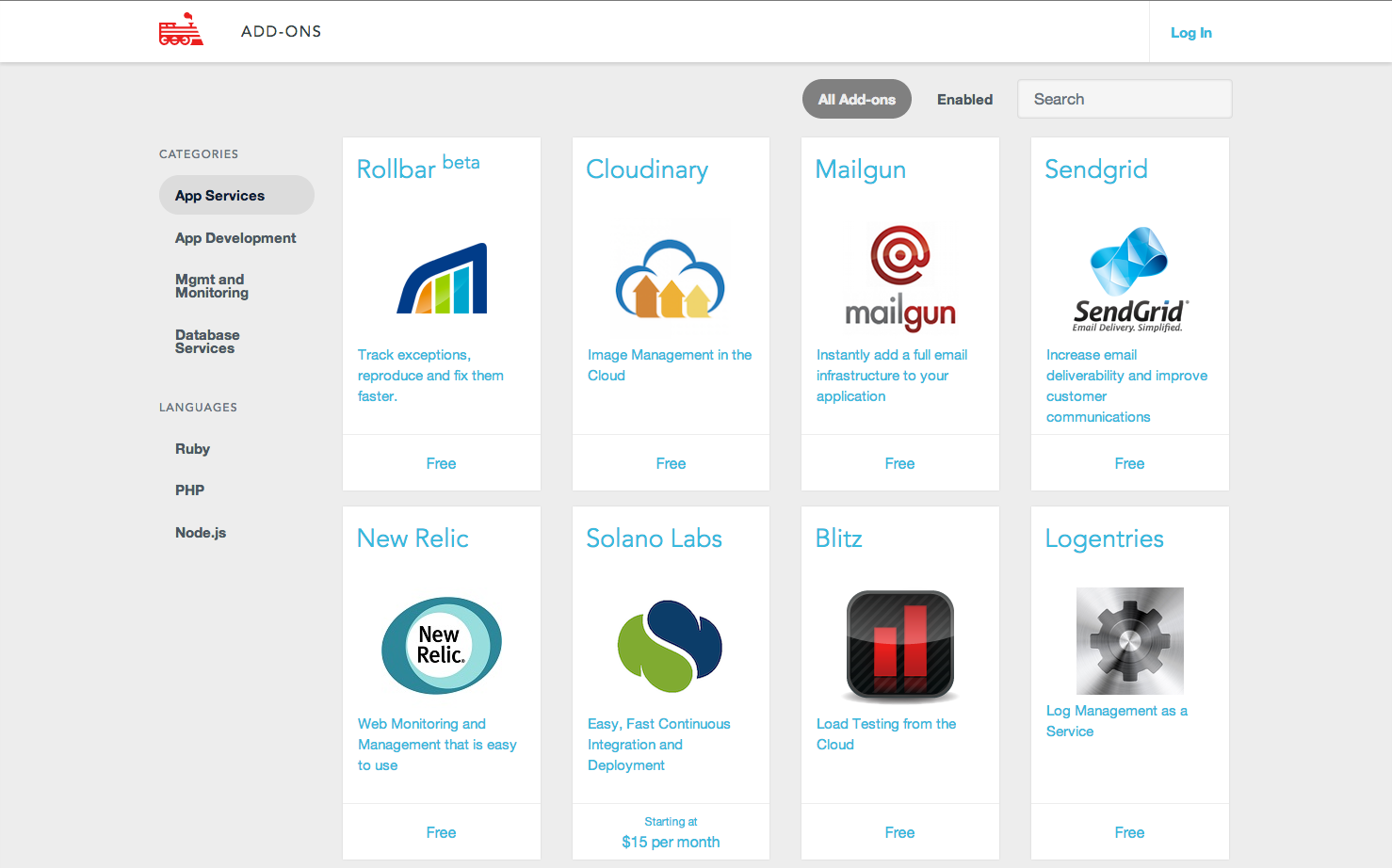Filter by Node.js language
1392x868 pixels.
(201, 533)
